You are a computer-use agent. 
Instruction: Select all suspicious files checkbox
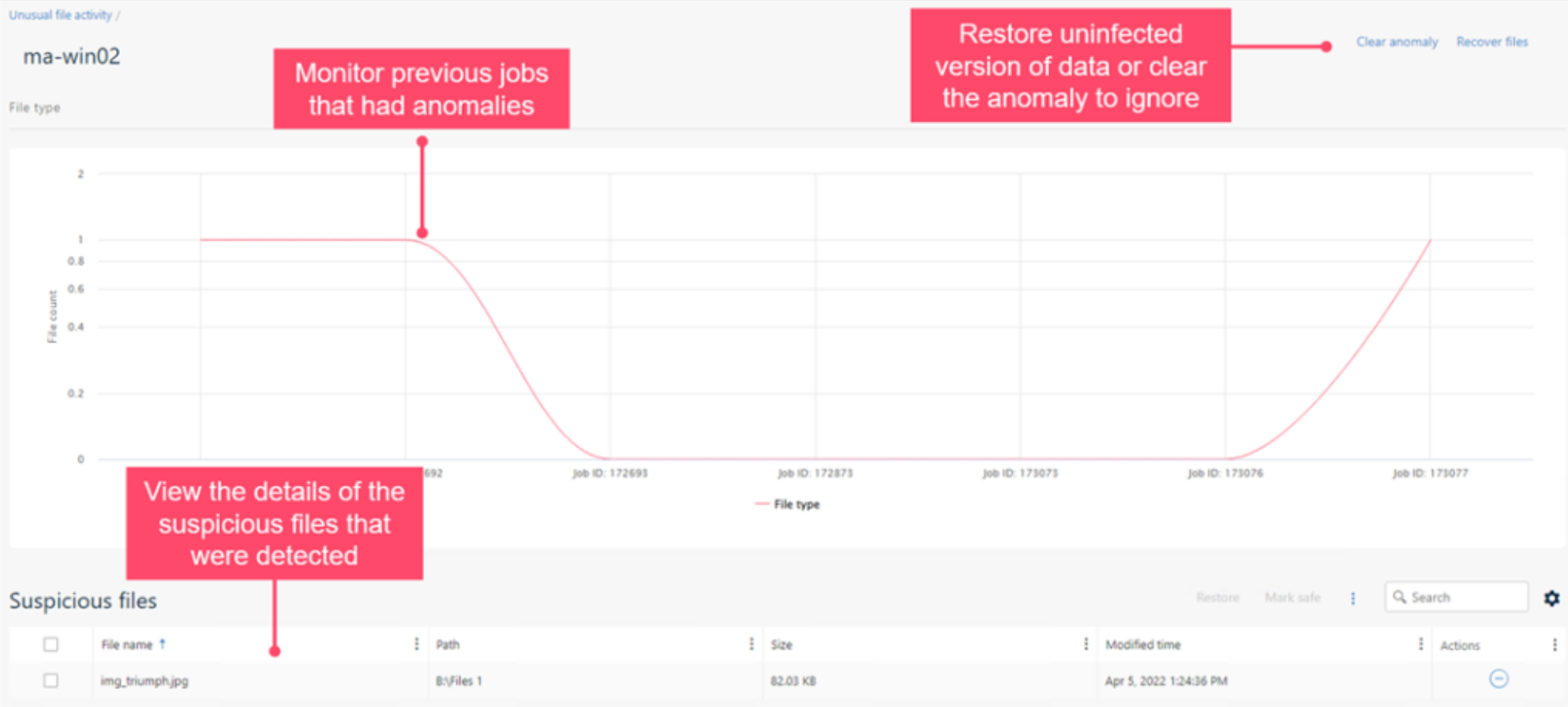(x=51, y=645)
